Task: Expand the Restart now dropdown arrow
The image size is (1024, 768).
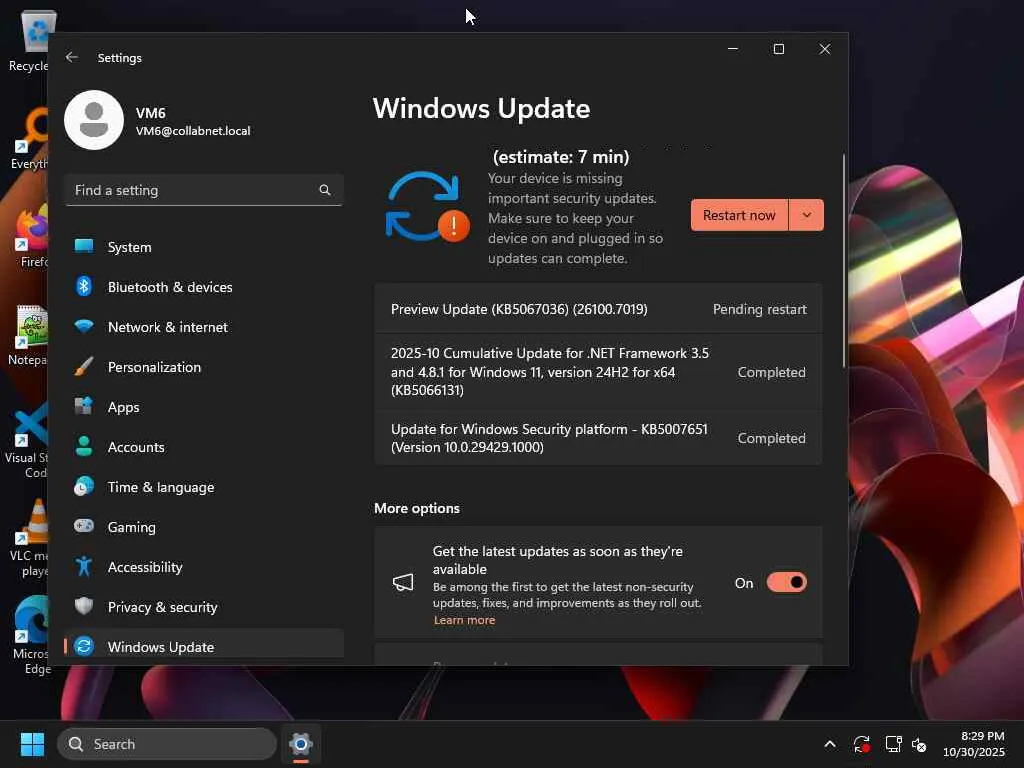Action: click(807, 215)
